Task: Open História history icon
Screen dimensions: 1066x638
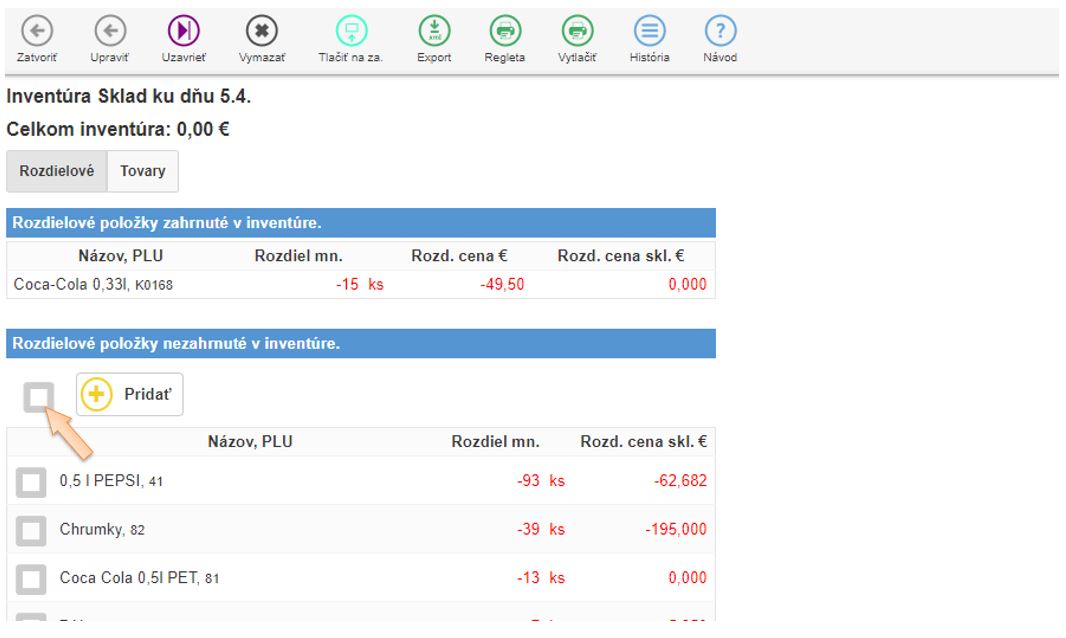Action: pyautogui.click(x=650, y=31)
